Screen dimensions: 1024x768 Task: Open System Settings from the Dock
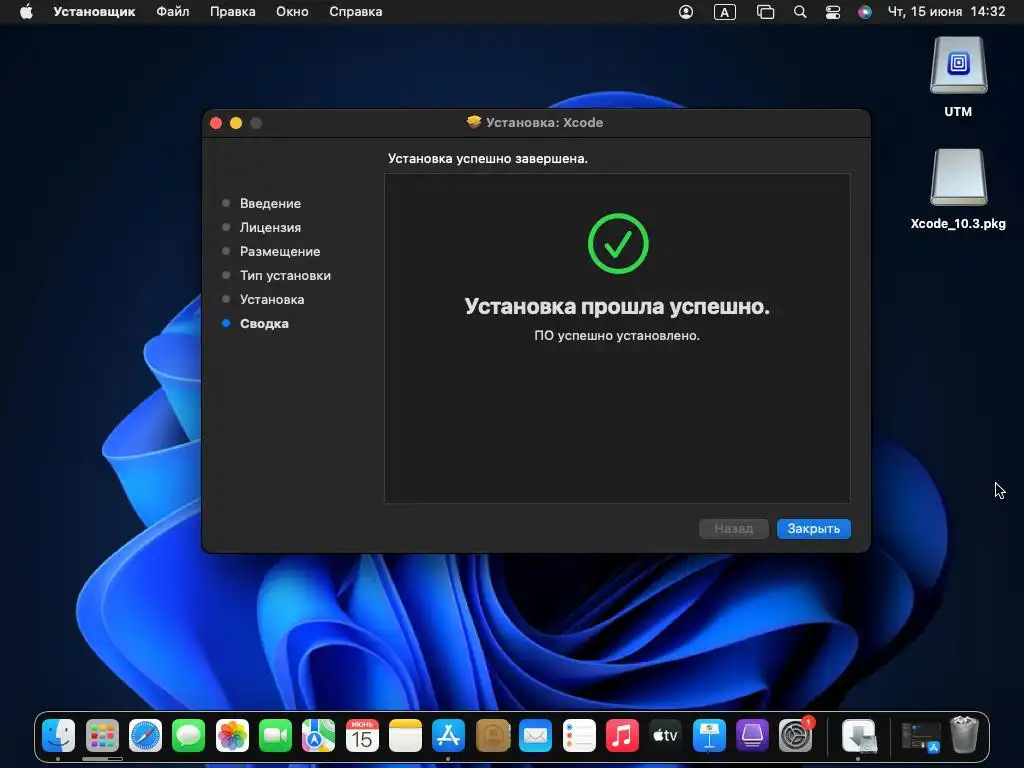pyautogui.click(x=795, y=736)
